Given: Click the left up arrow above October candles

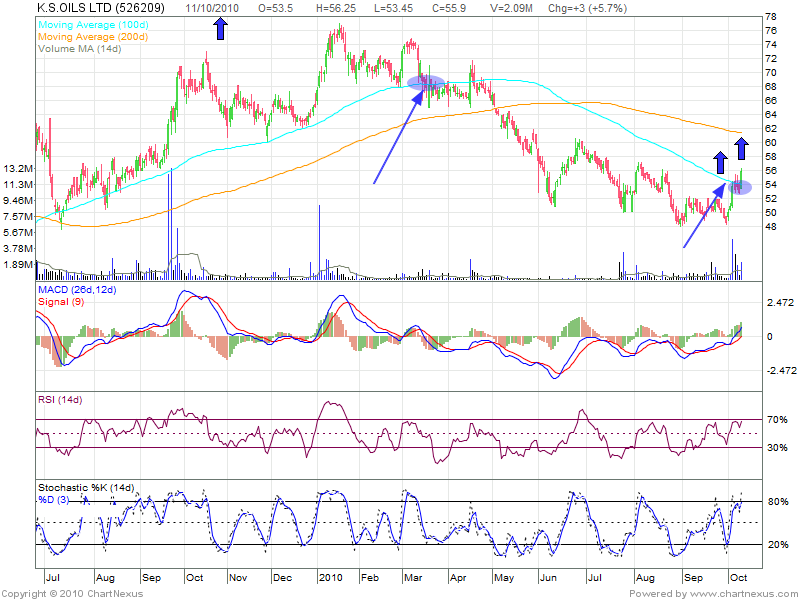Looking at the screenshot, I should click(719, 162).
